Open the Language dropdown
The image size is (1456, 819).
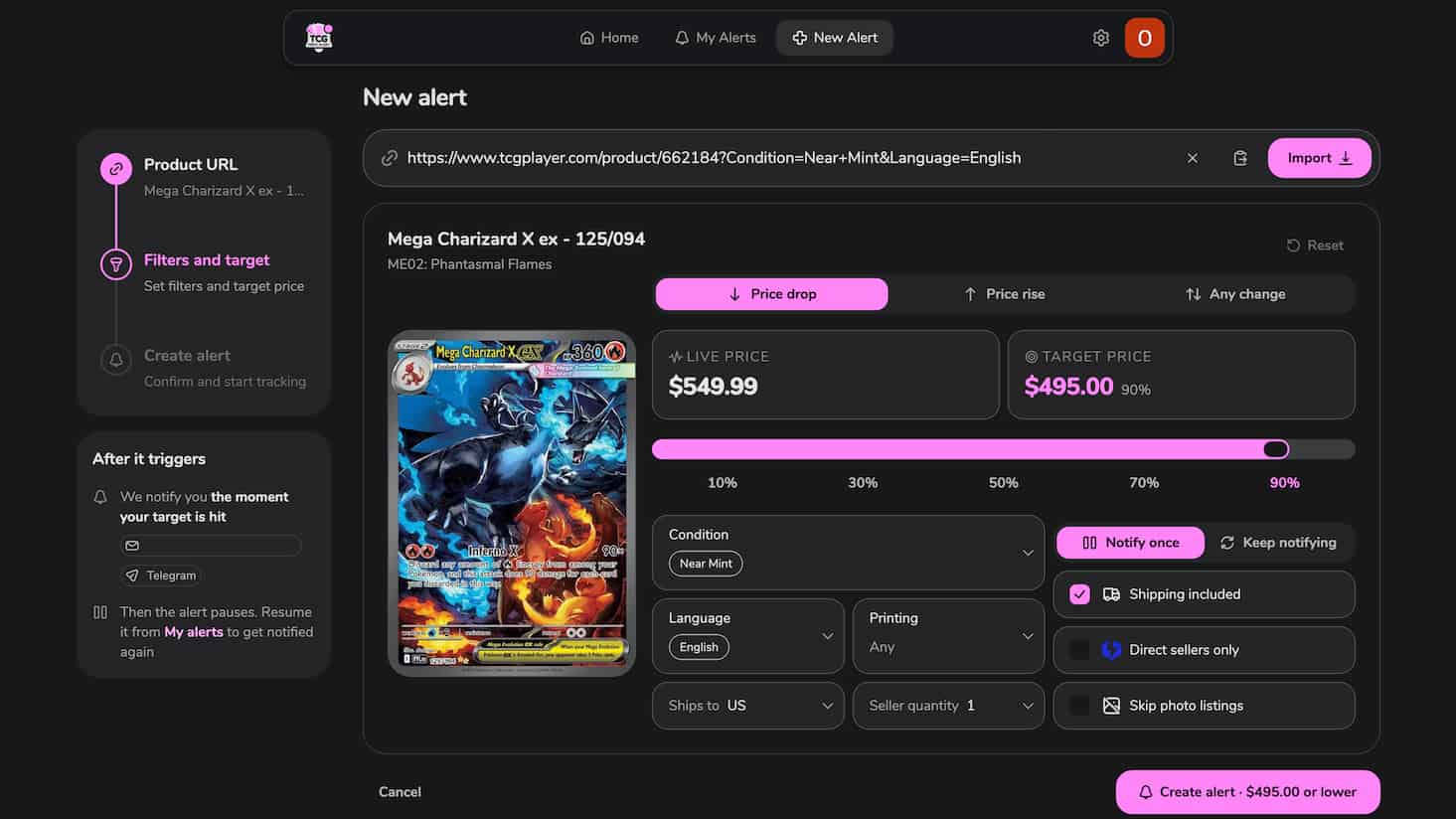pyautogui.click(x=748, y=636)
